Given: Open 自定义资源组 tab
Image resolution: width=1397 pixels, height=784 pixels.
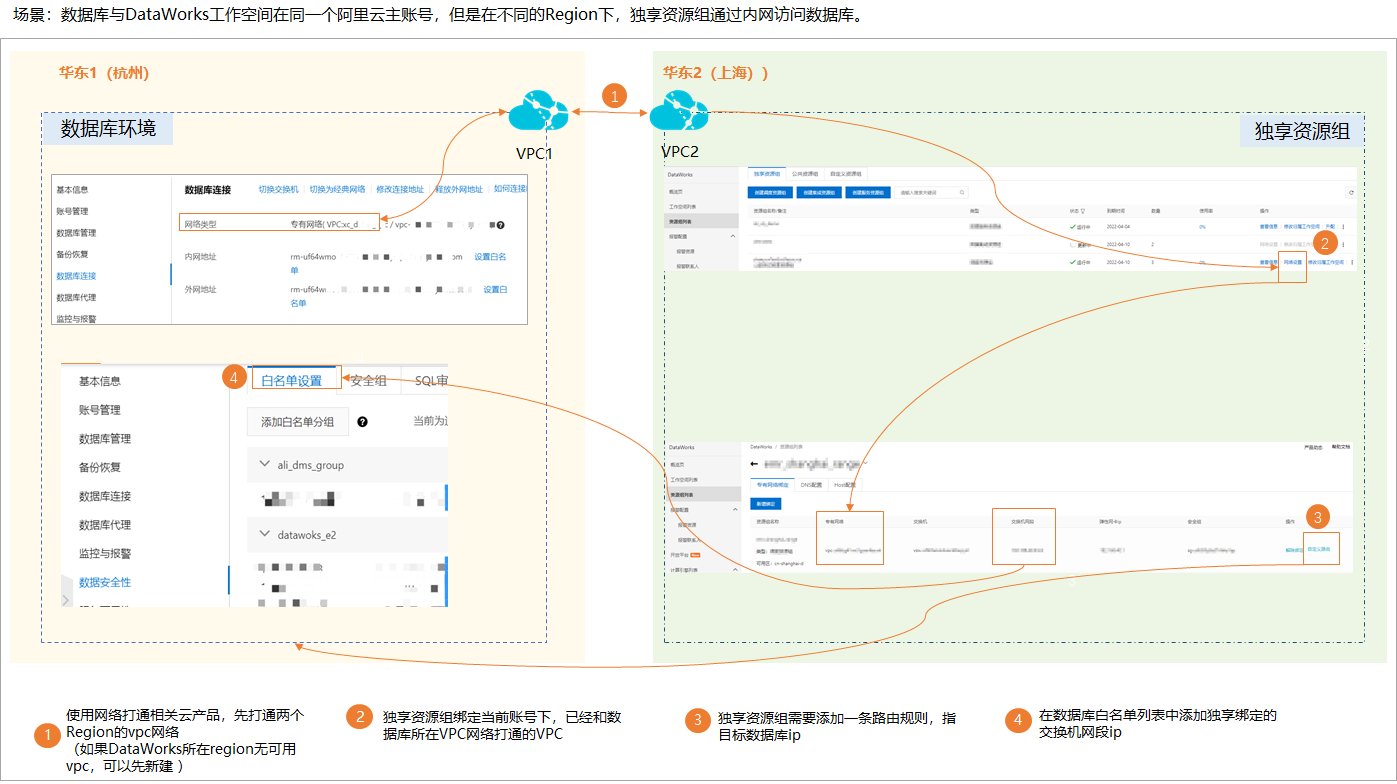Looking at the screenshot, I should point(846,174).
